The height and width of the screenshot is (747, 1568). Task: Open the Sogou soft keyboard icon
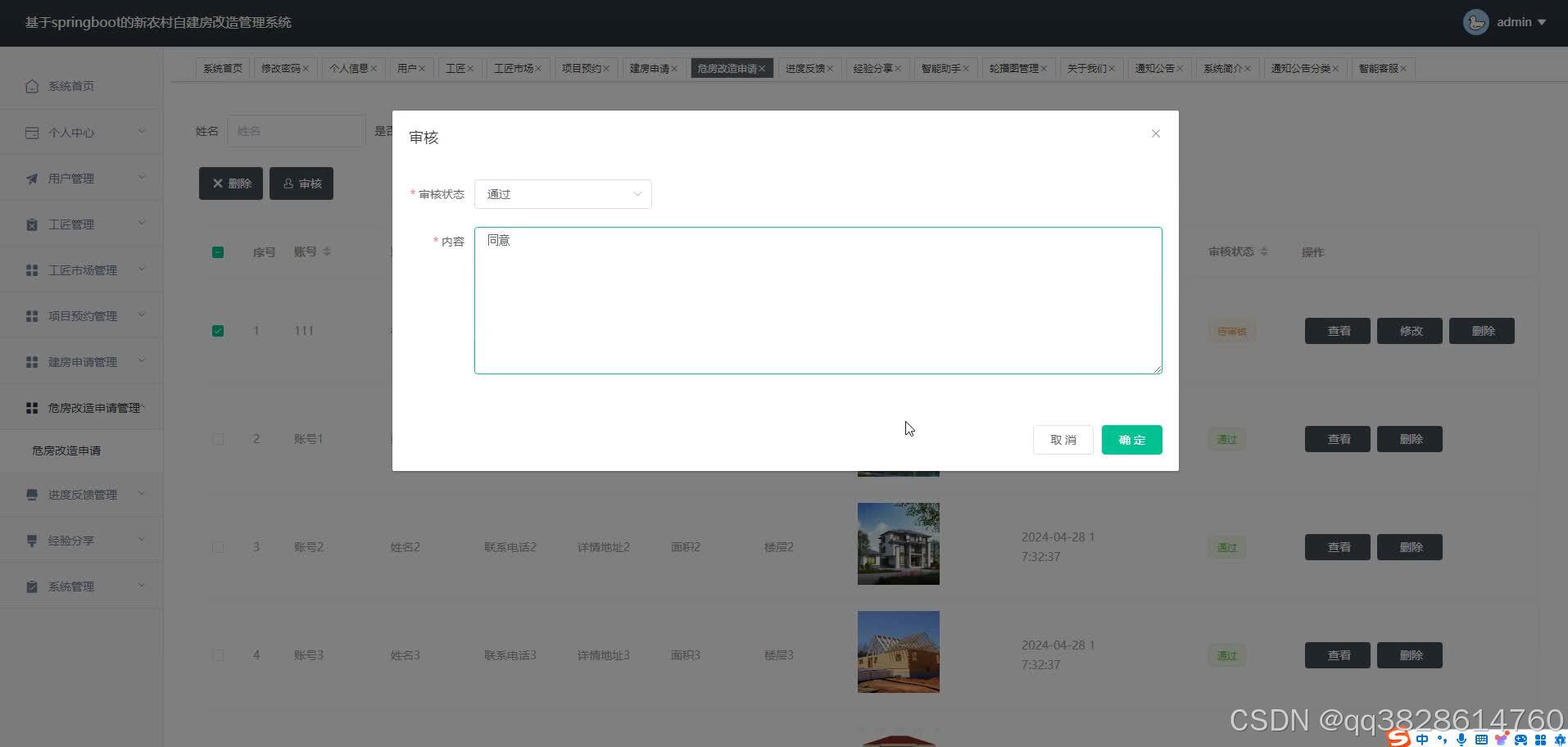(1481, 739)
